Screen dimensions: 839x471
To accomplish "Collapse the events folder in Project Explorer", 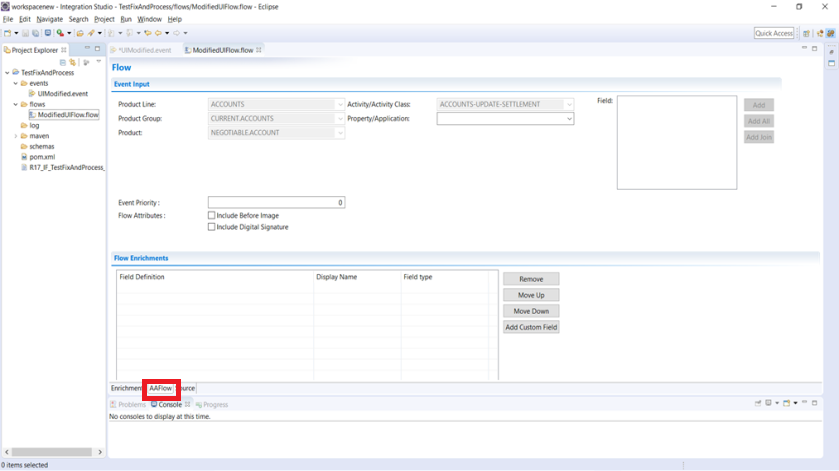I will [x=16, y=84].
